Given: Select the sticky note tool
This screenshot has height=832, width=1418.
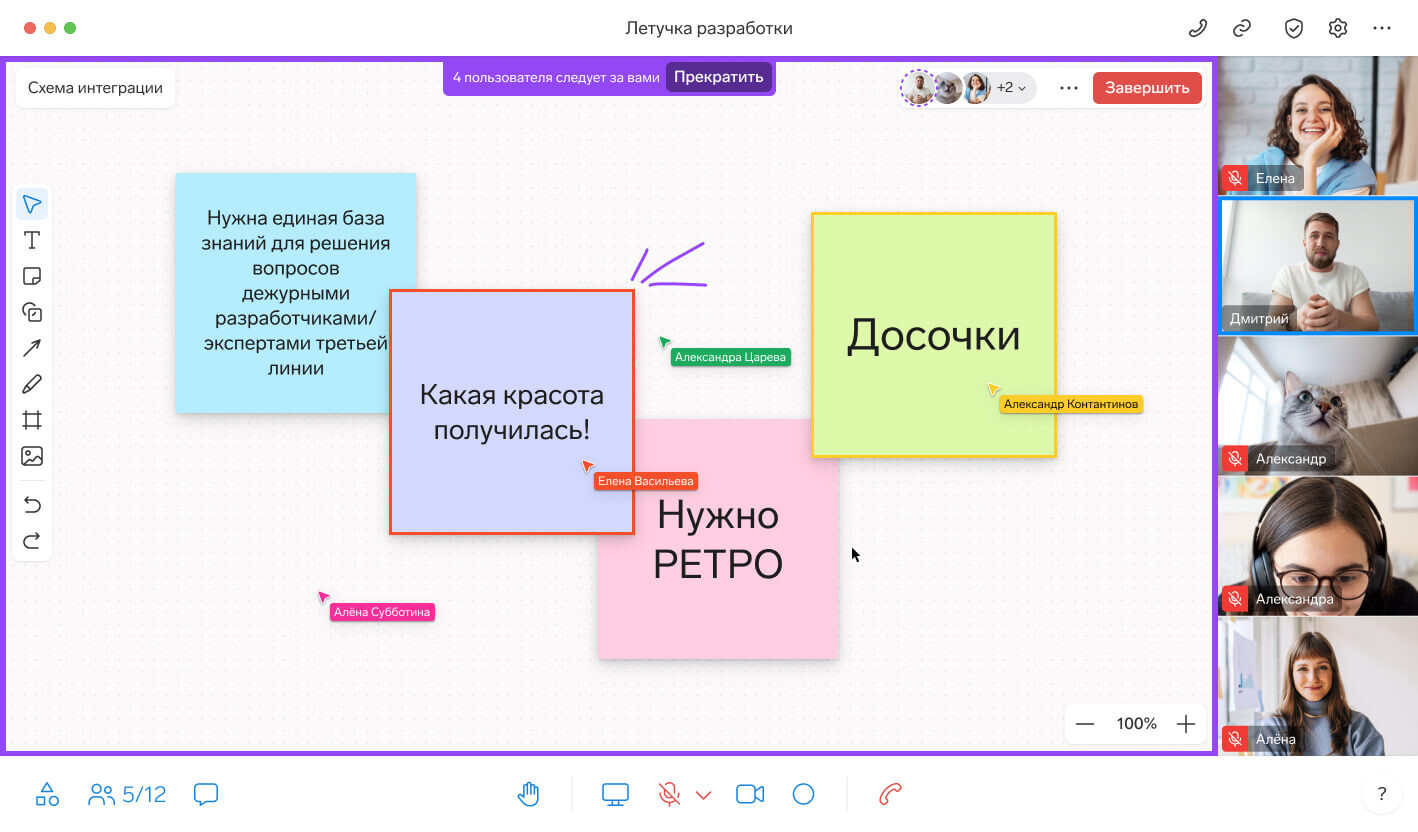Looking at the screenshot, I should [x=32, y=276].
